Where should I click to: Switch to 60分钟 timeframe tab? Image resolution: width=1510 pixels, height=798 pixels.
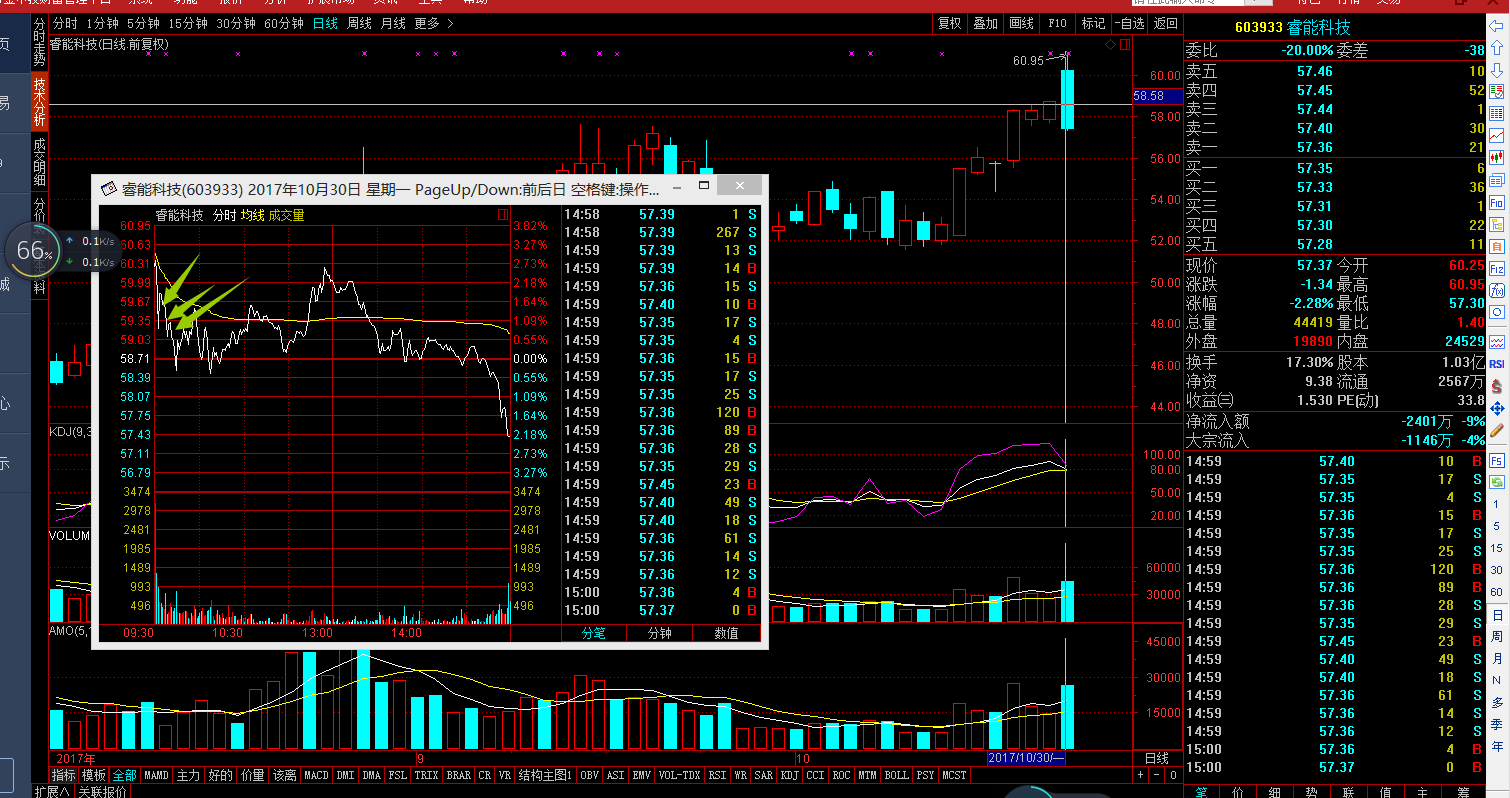[x=284, y=23]
